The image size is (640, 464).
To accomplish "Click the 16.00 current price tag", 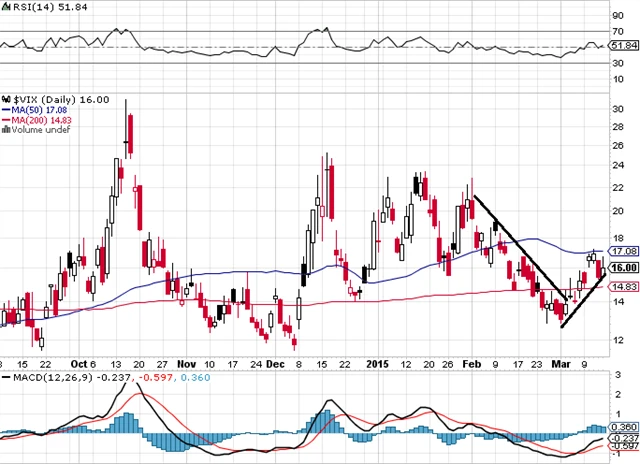I will (x=623, y=267).
